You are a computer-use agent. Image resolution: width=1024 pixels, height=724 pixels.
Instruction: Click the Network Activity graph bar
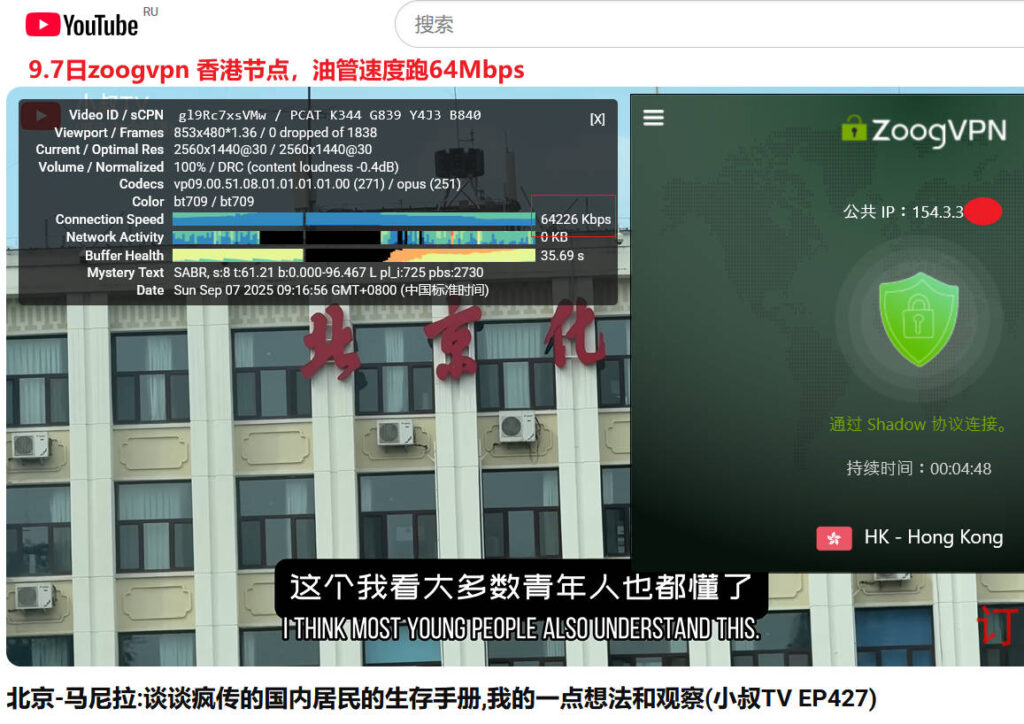pyautogui.click(x=353, y=237)
